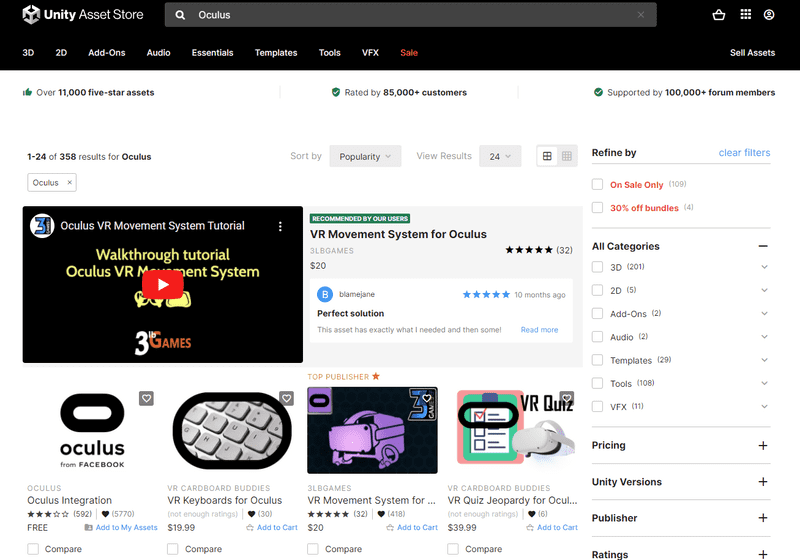Switch to large grid view
Image resolution: width=800 pixels, height=560 pixels.
point(547,156)
